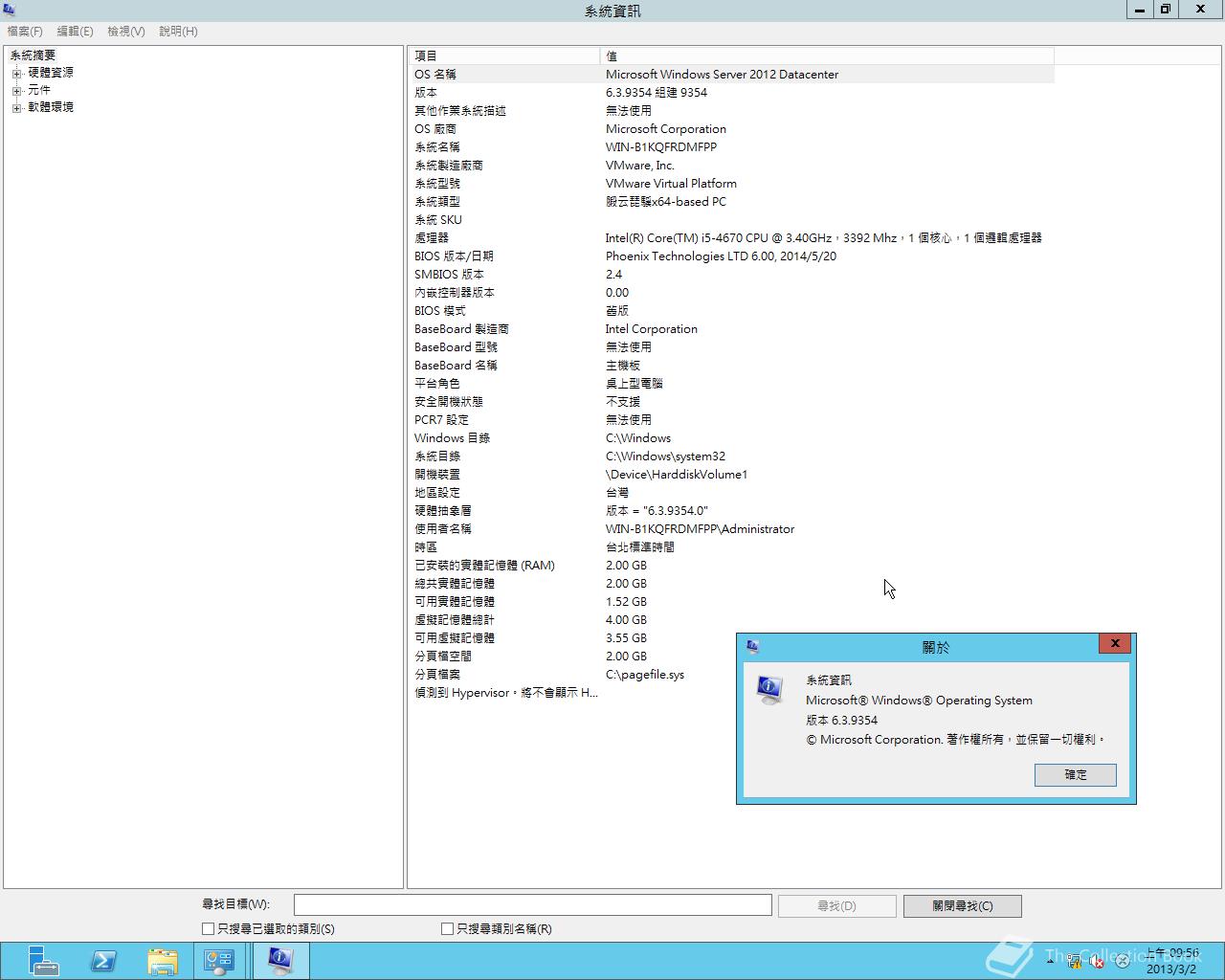Select the Microsoft Corporation OS 廠商 value
Viewport: 1225px width, 980px height.
(666, 128)
